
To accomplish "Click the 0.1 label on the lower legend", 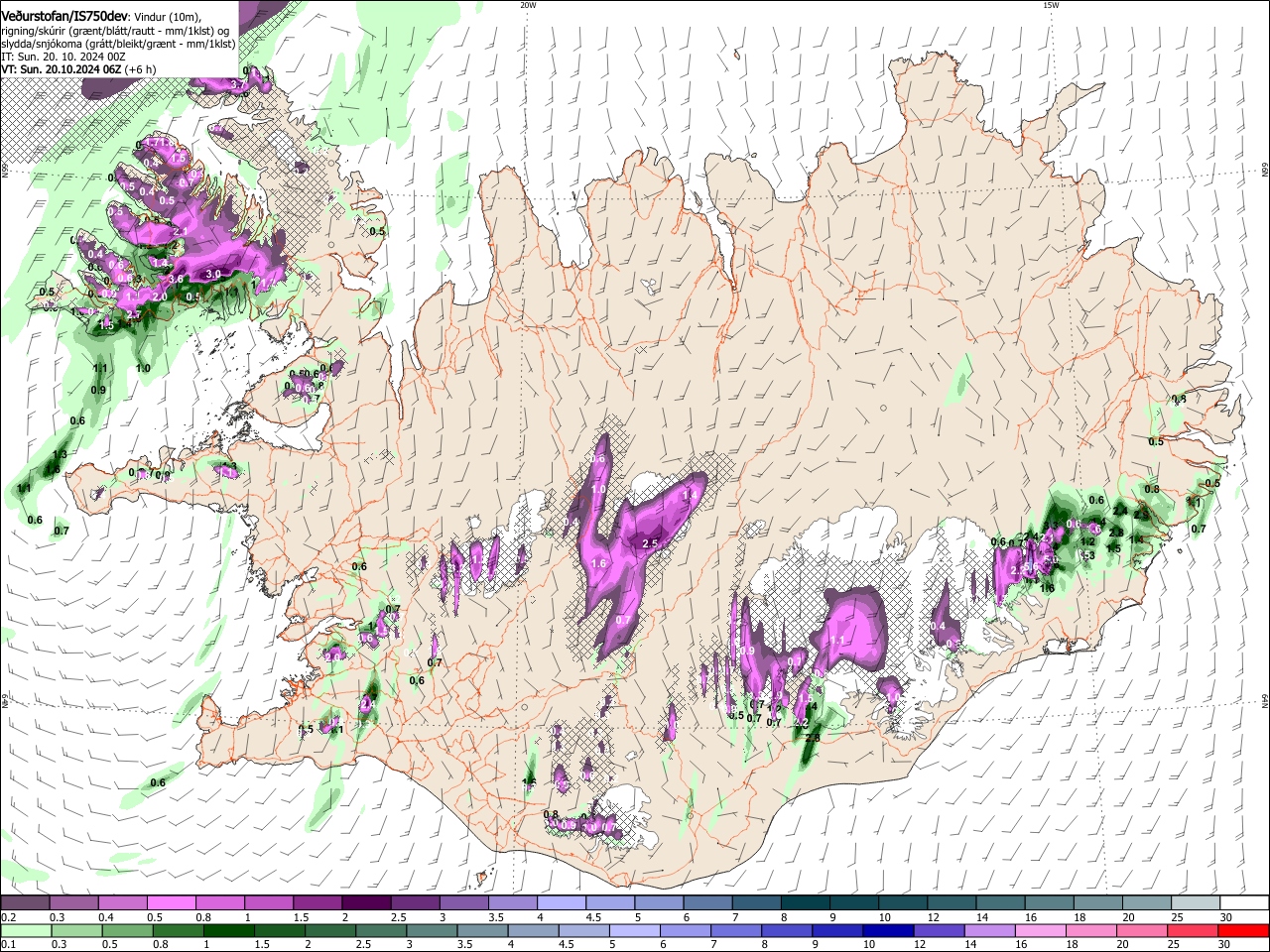I will (7, 944).
